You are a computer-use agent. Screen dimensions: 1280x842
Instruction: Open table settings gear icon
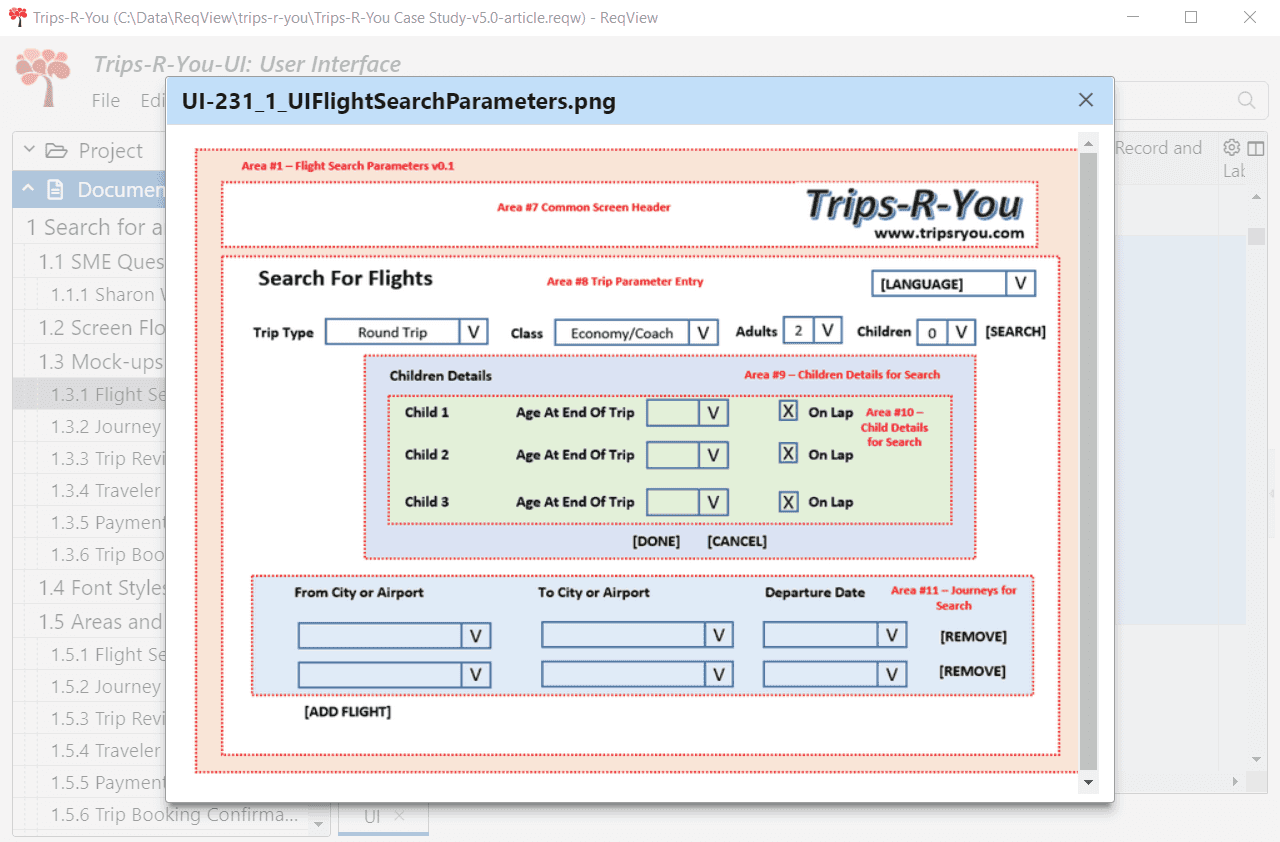pos(1232,148)
